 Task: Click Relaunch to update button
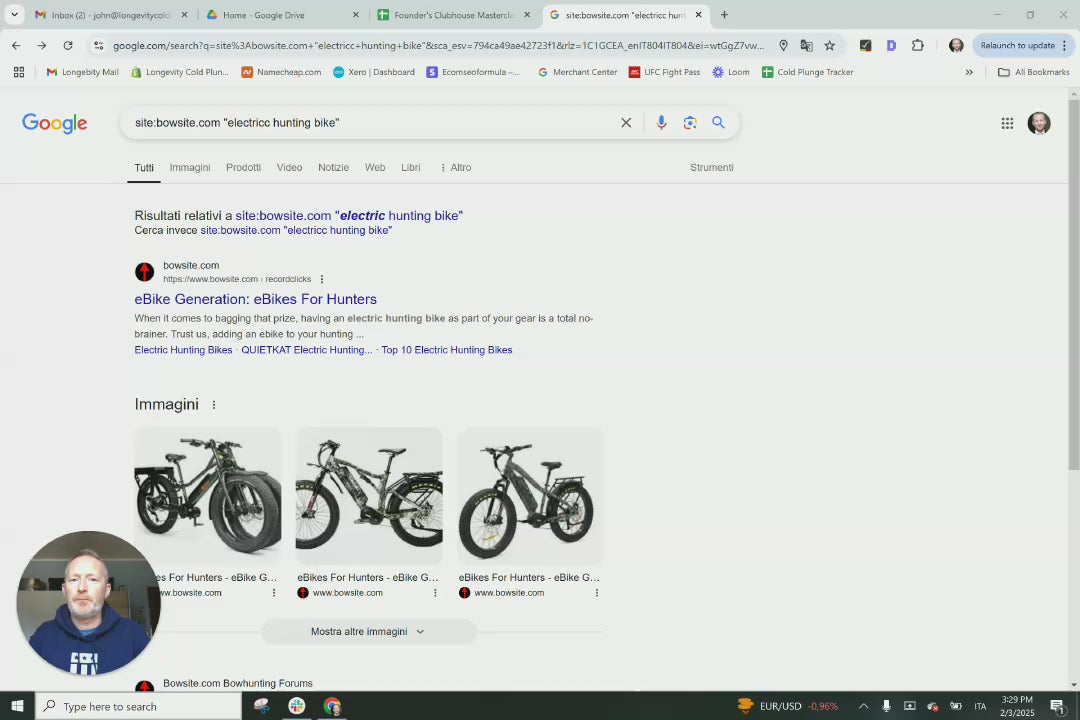coord(1017,45)
